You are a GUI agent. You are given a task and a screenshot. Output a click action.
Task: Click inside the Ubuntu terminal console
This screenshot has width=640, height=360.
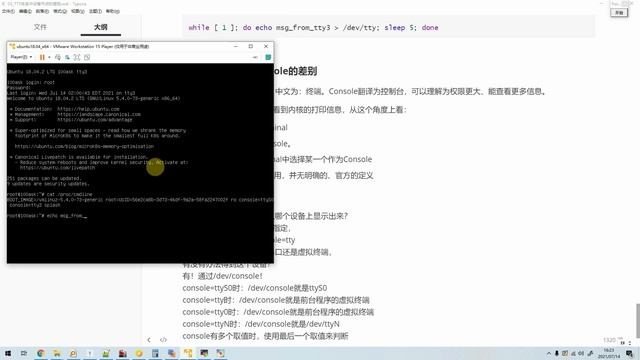pyautogui.click(x=140, y=163)
